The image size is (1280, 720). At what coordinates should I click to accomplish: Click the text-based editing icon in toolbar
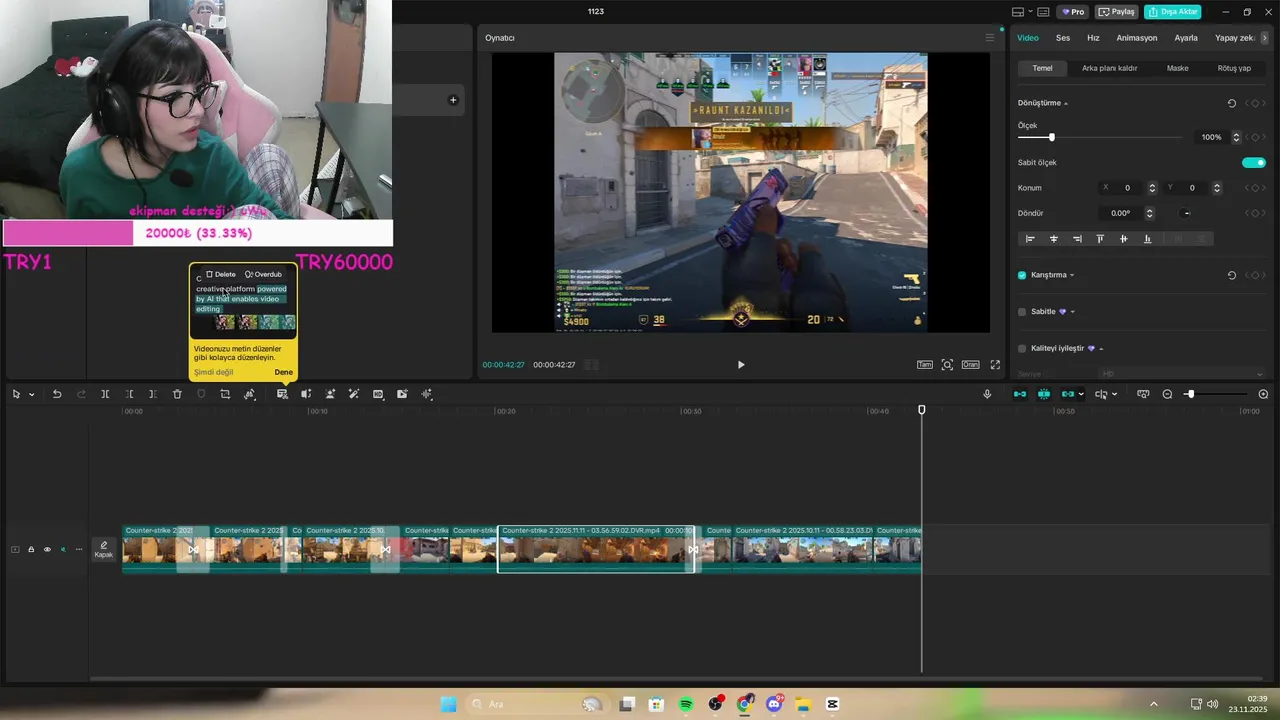coord(282,394)
